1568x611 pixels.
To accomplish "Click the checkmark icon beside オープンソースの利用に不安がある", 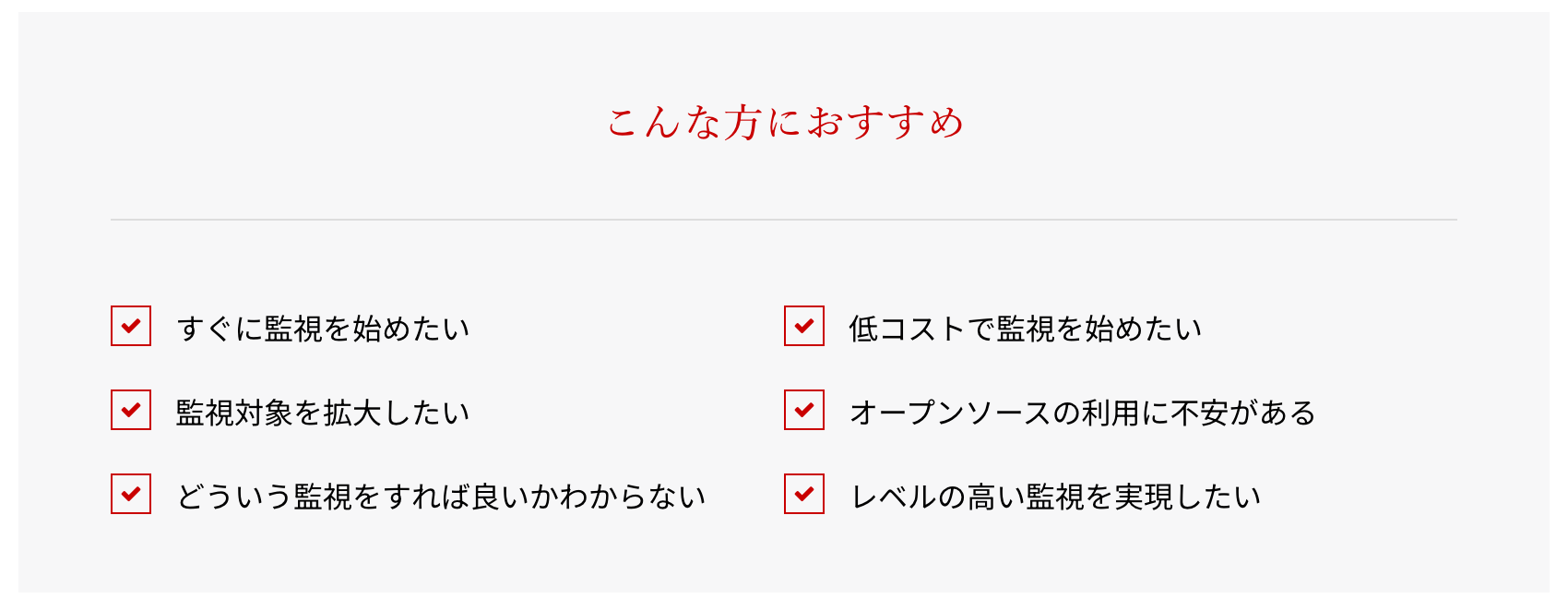I will (804, 410).
